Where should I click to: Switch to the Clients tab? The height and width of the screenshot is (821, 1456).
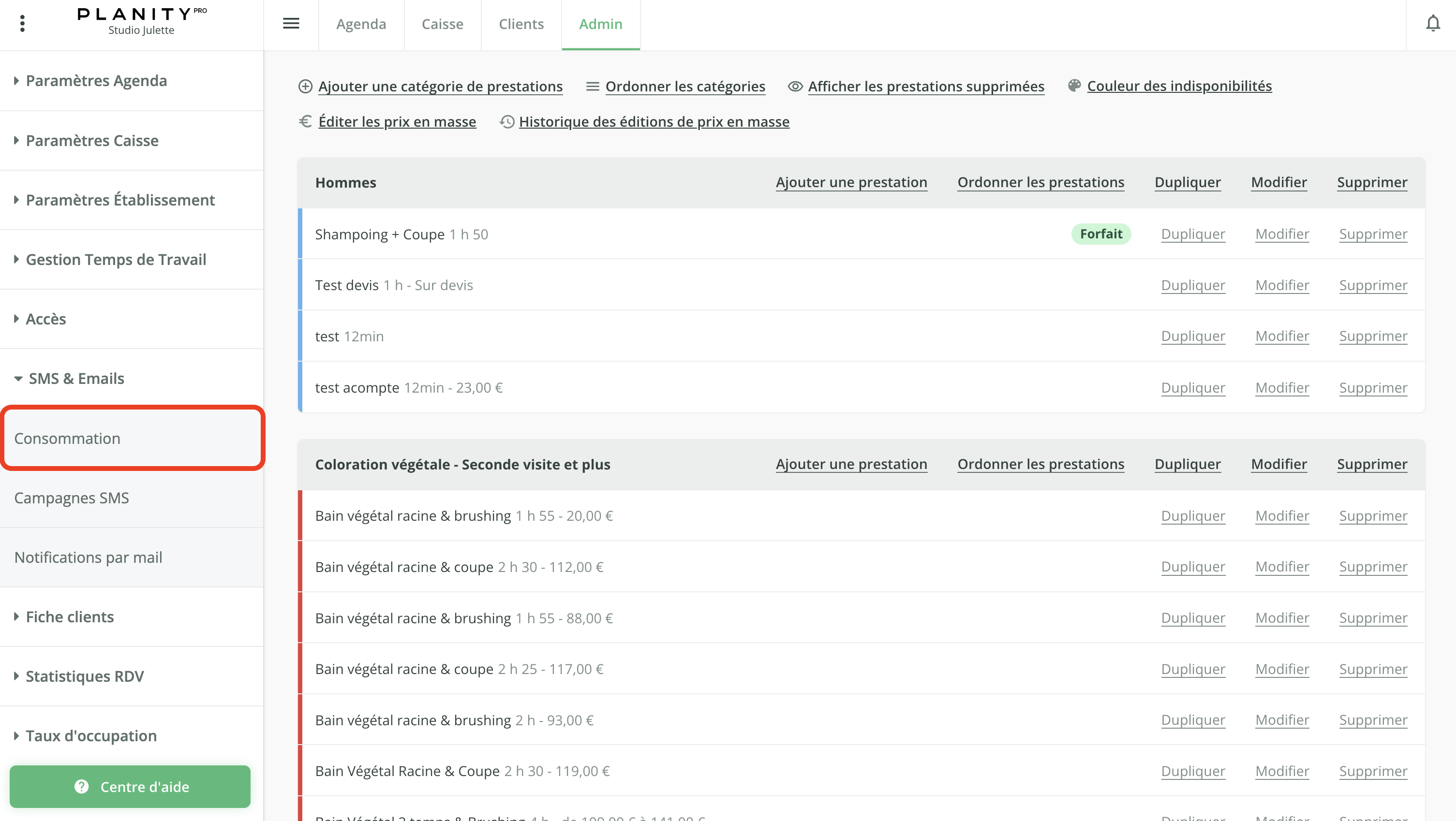[520, 24]
